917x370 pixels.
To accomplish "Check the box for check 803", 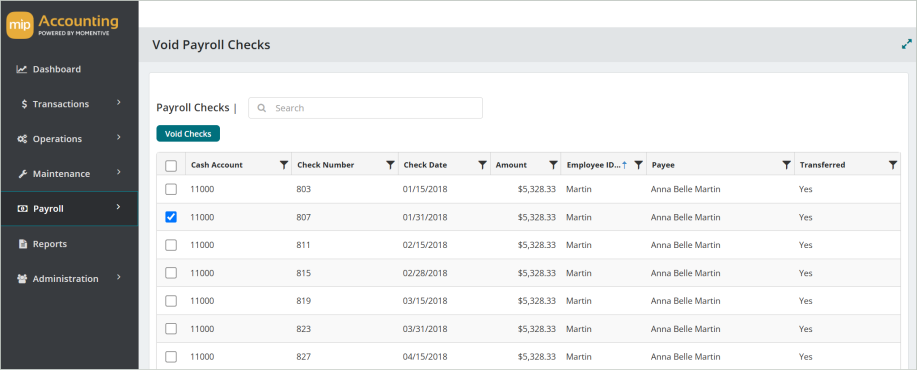I will (171, 189).
